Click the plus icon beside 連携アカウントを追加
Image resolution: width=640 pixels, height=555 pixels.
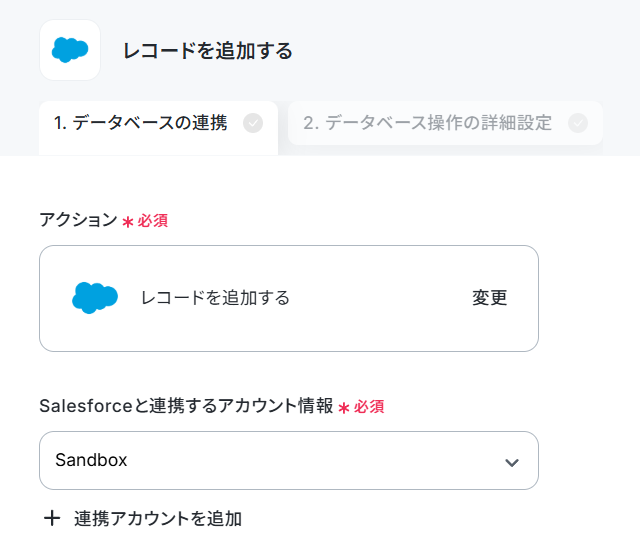pyautogui.click(x=52, y=519)
